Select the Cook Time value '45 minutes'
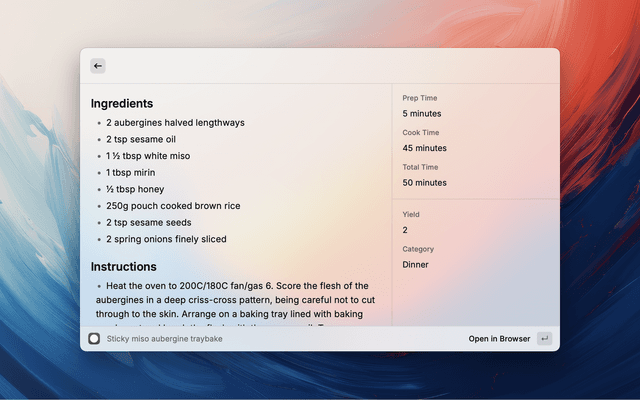This screenshot has height=400, width=640. (424, 148)
